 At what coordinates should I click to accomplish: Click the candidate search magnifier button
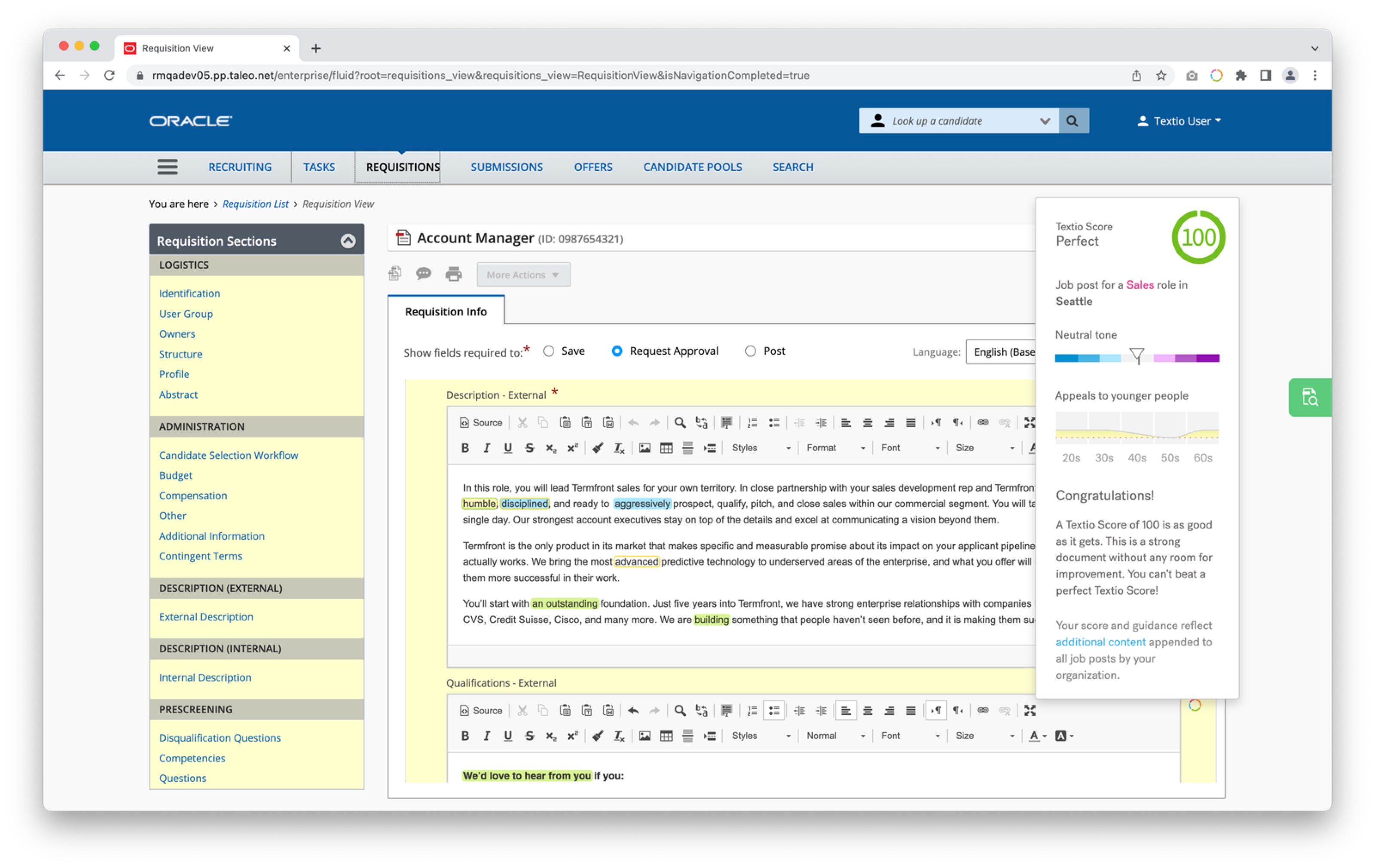[1072, 121]
